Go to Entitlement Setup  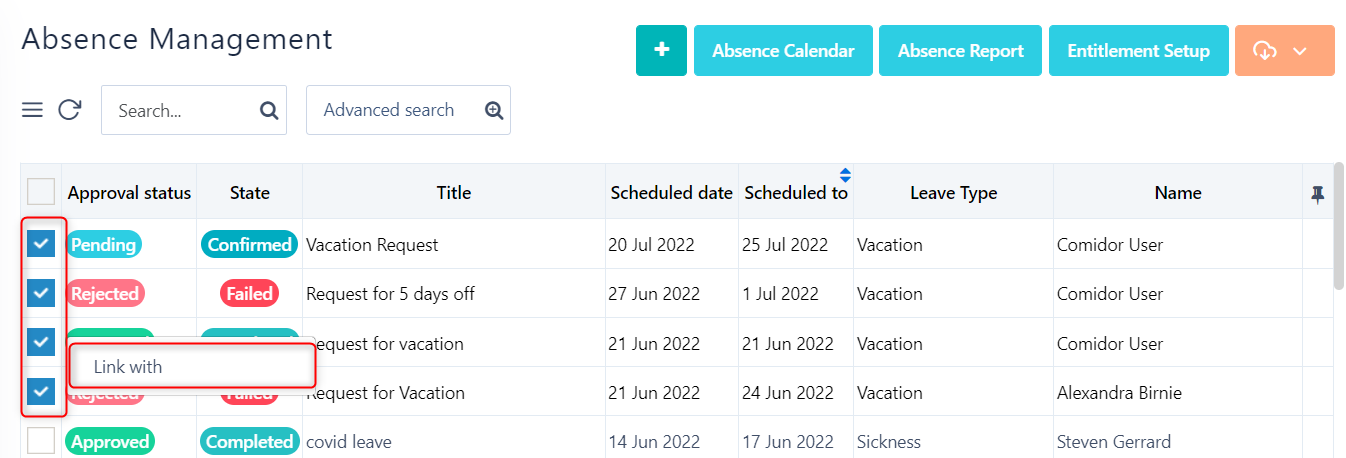pos(1138,51)
